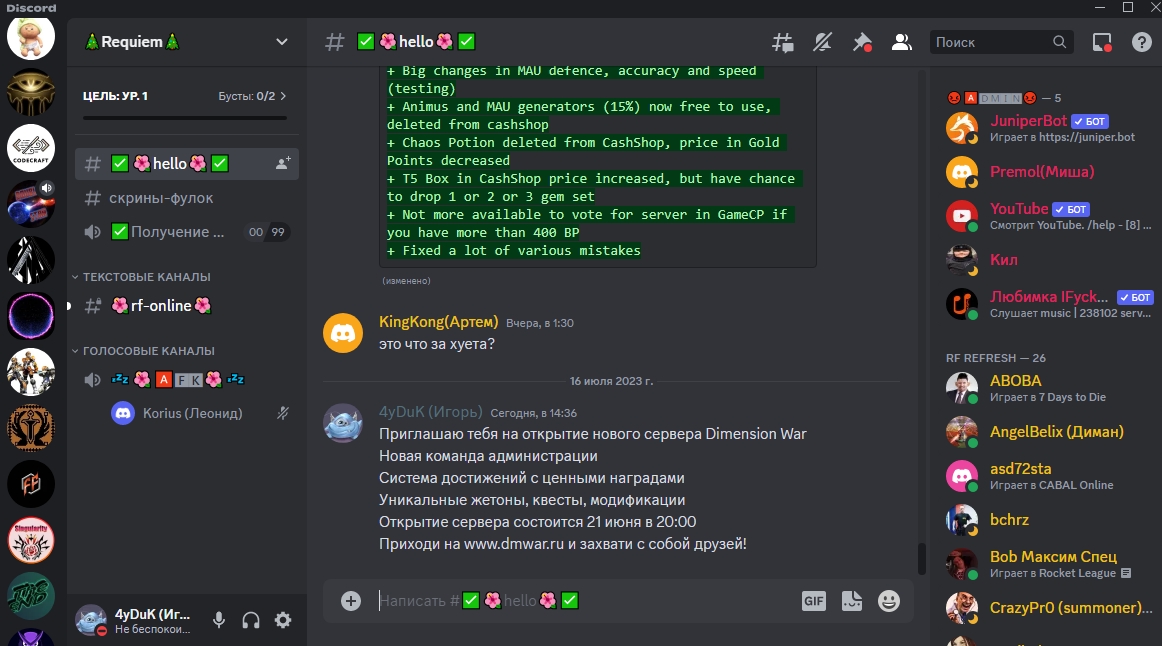The height and width of the screenshot is (646, 1162).
Task: Open User Settings gear
Action: tap(283, 620)
